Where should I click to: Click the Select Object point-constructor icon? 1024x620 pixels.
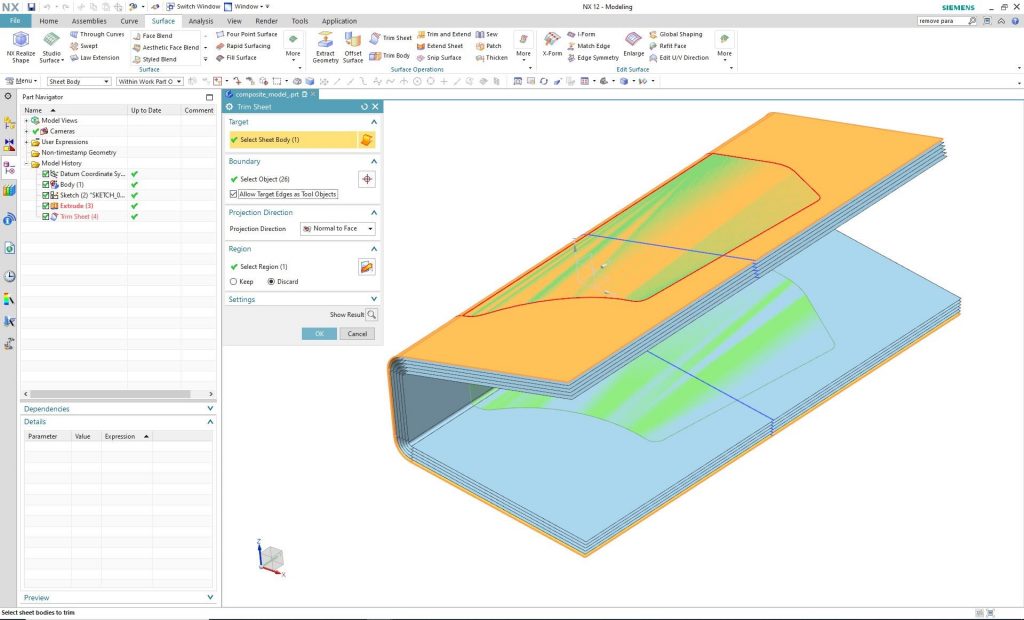click(x=367, y=179)
